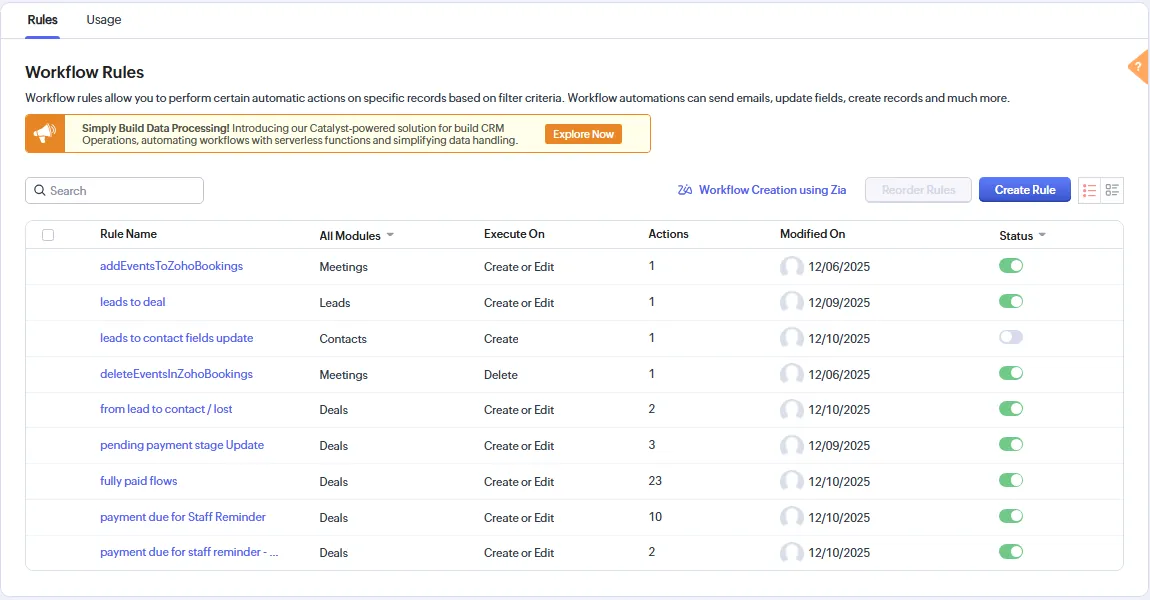
Task: Switch to detailed grouped view icon
Action: tap(1112, 190)
